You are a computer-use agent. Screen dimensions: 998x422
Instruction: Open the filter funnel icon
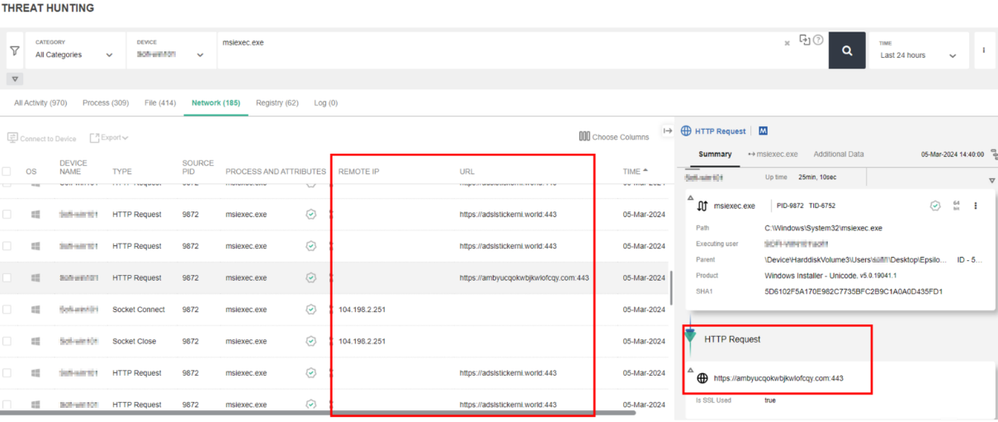[x=15, y=50]
